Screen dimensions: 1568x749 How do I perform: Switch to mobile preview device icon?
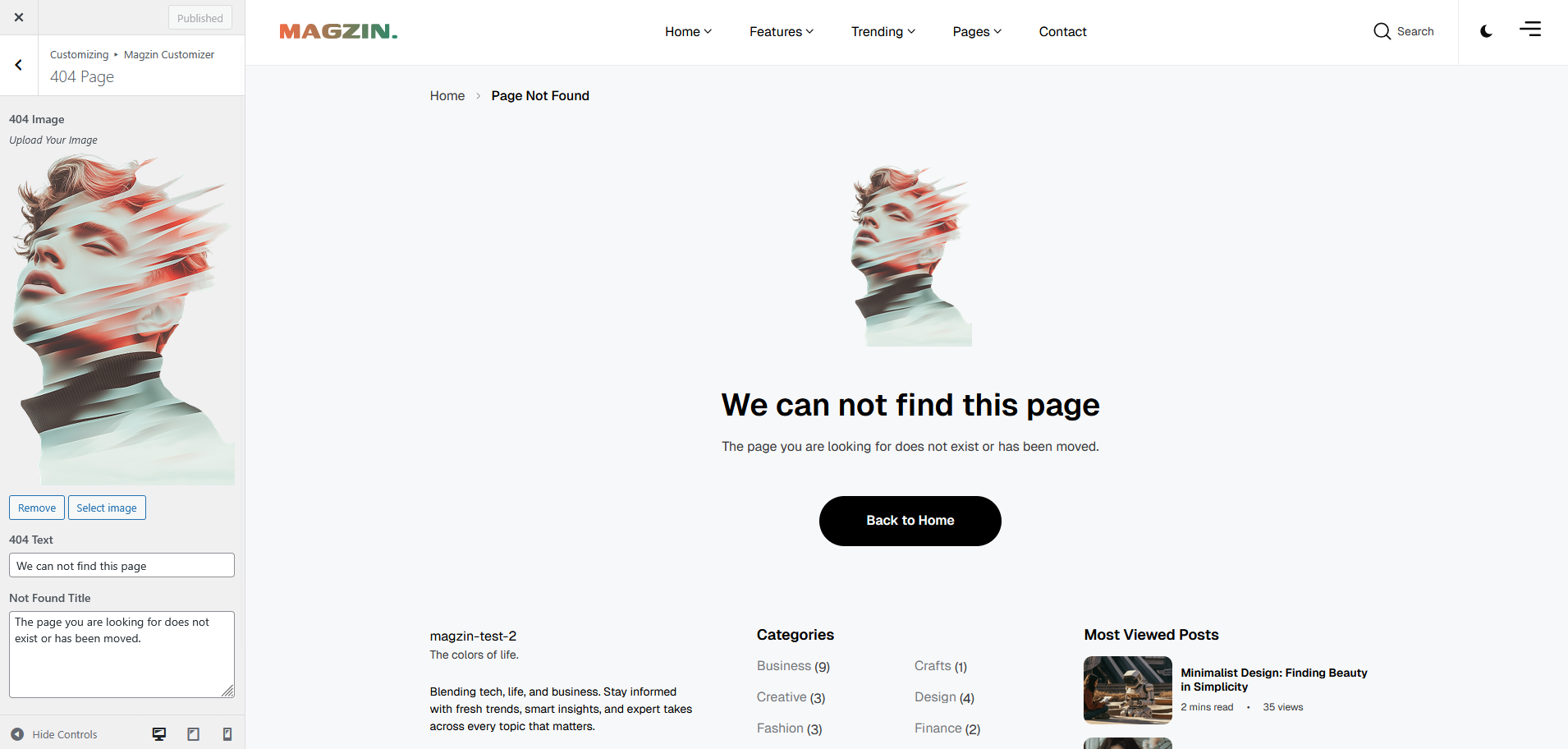pyautogui.click(x=227, y=734)
